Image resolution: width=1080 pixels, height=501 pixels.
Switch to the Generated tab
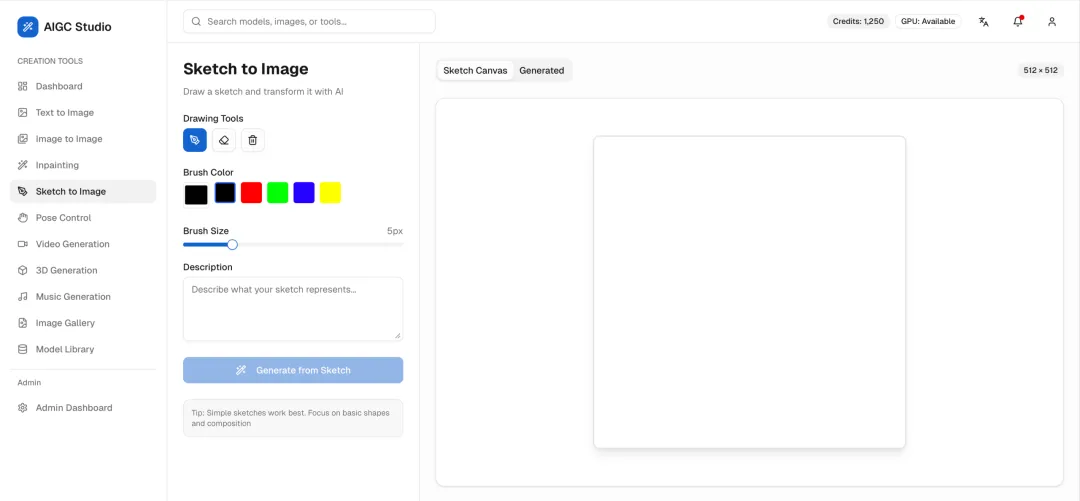click(541, 70)
